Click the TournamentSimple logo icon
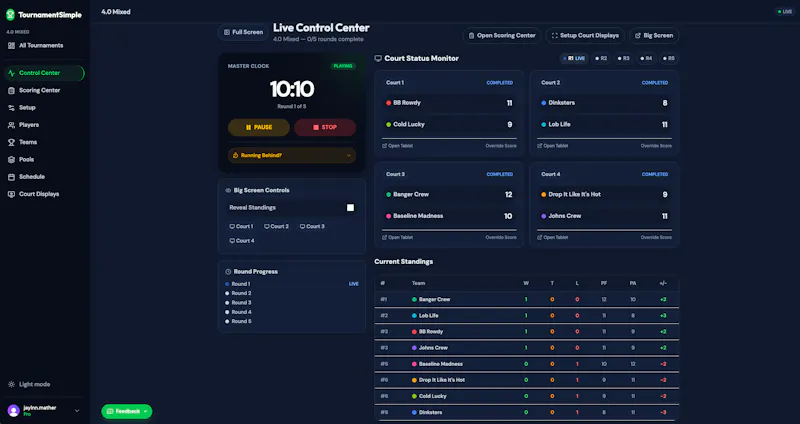This screenshot has width=800, height=424. click(10, 15)
